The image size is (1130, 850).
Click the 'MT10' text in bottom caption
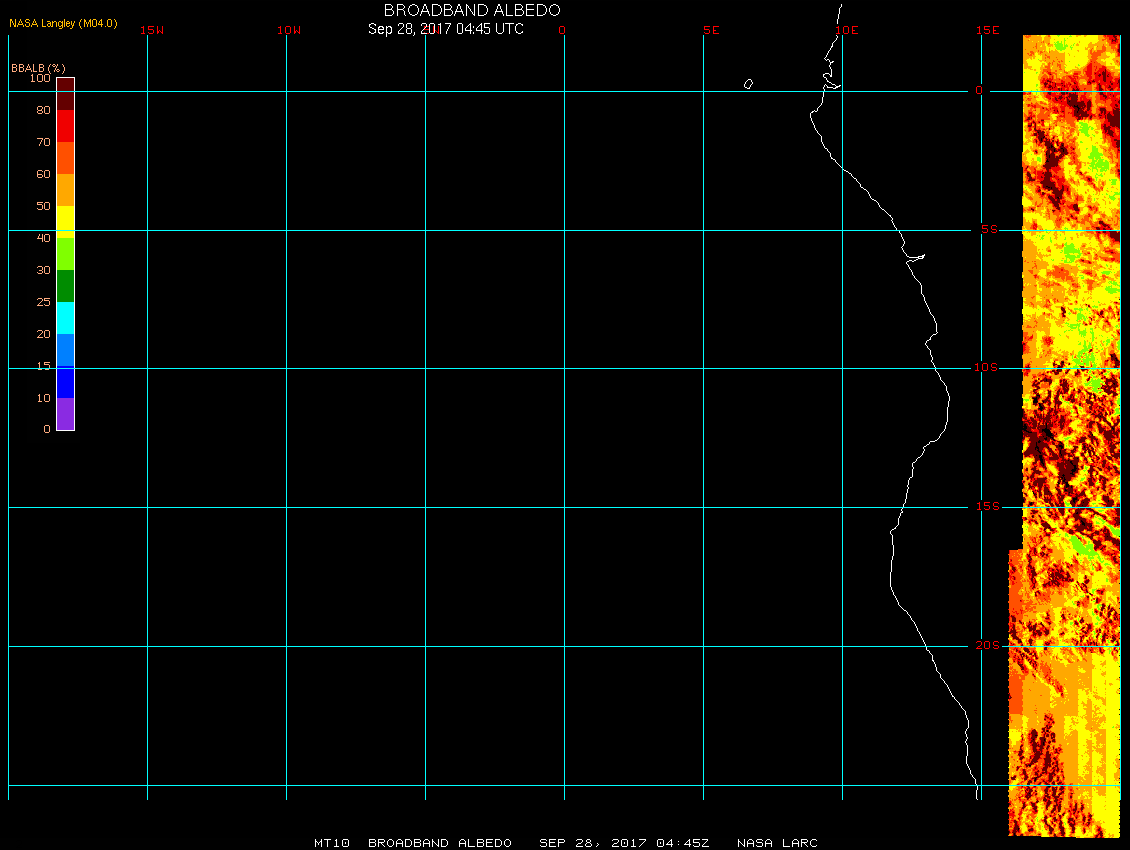tap(332, 843)
